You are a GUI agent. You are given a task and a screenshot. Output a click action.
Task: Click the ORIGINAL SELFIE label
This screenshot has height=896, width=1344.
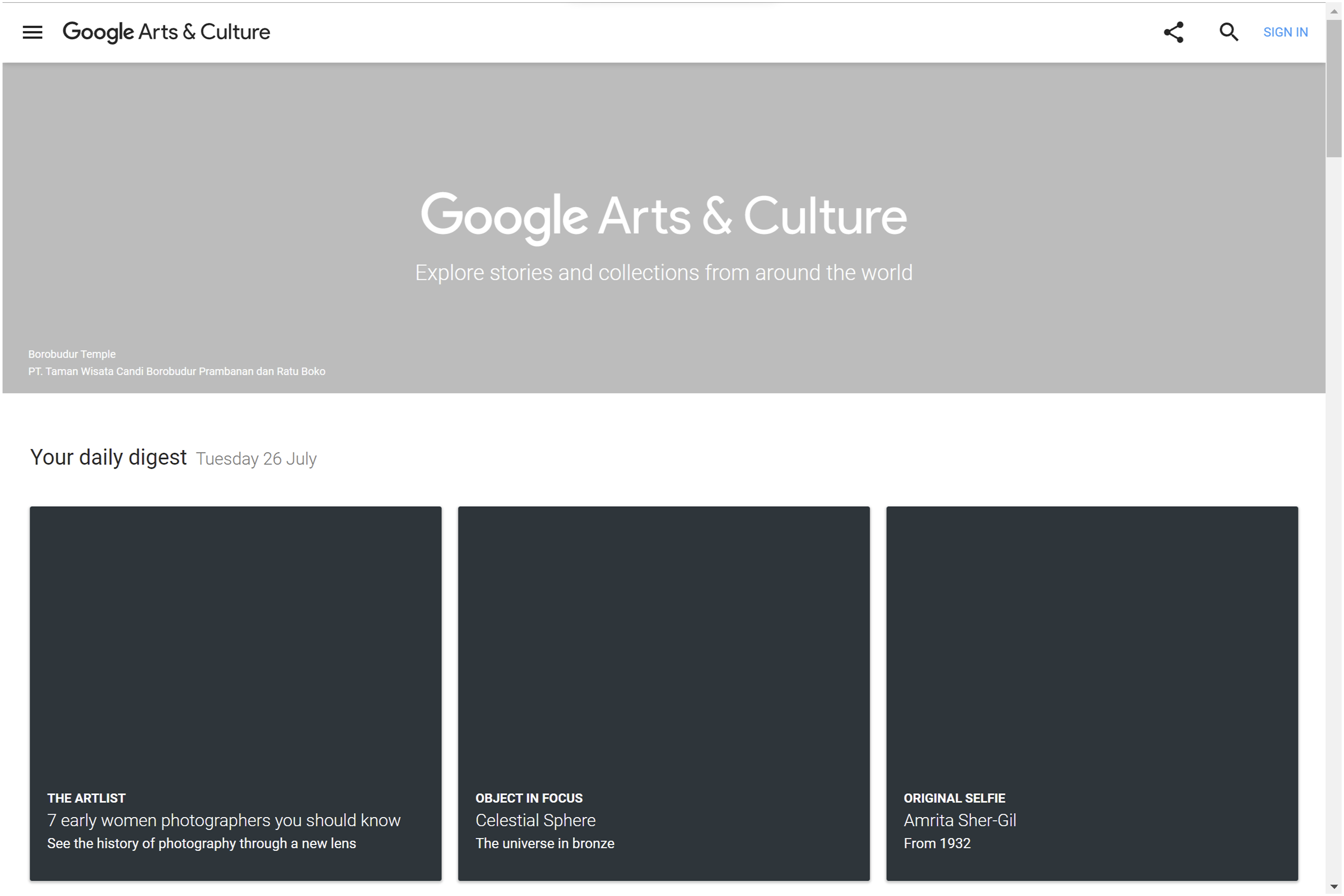(954, 798)
